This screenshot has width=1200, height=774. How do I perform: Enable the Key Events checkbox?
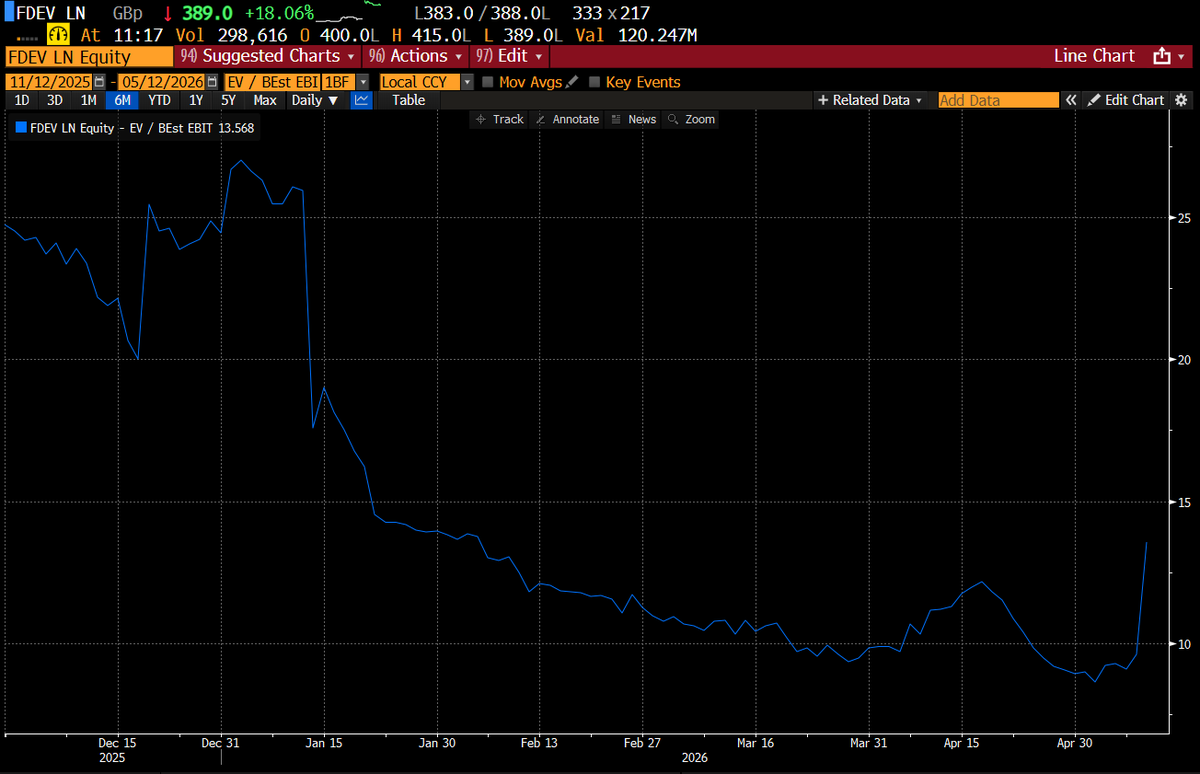(595, 82)
